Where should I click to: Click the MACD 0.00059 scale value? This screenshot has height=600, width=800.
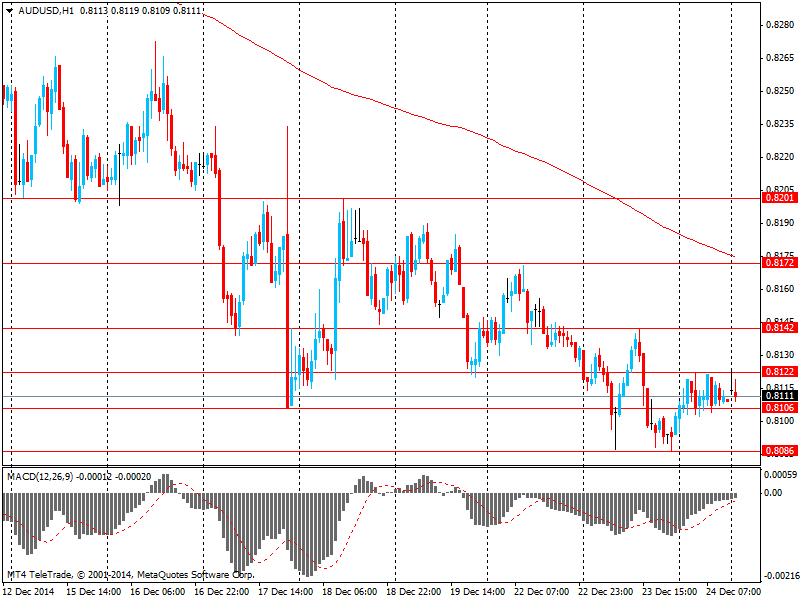coord(780,475)
